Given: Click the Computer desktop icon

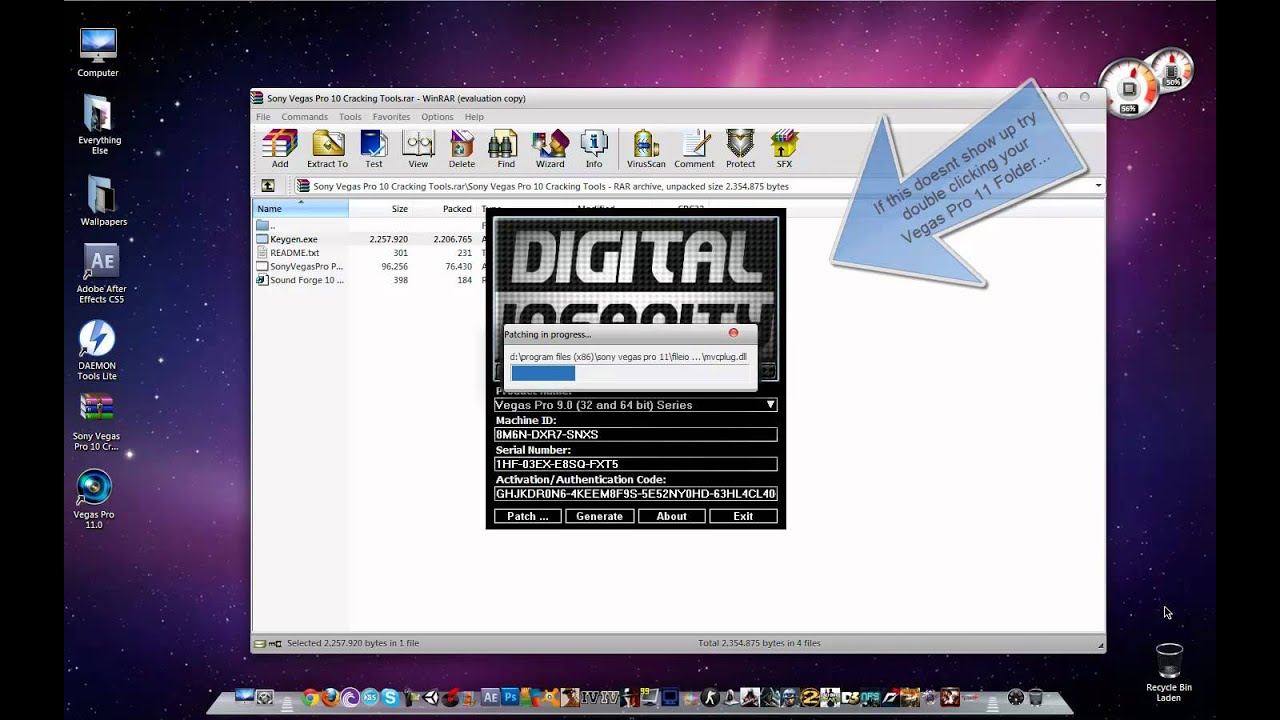Looking at the screenshot, I should coord(98,53).
